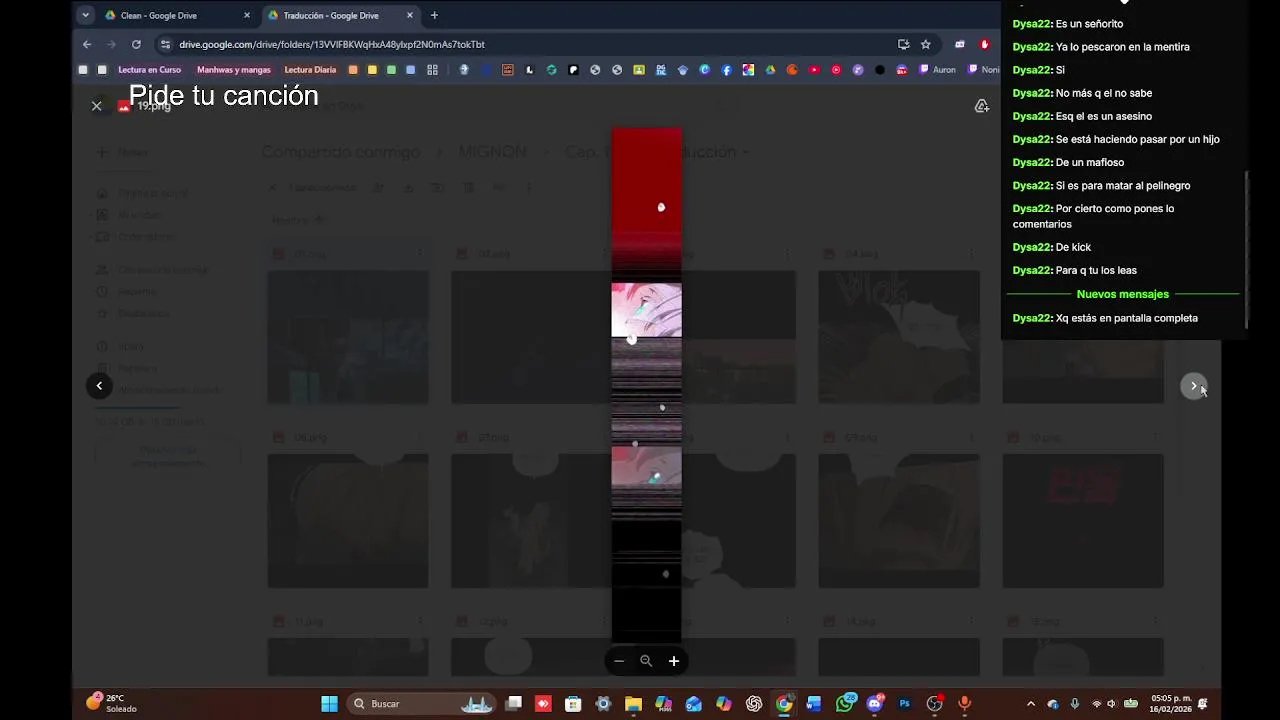1280x720 pixels.
Task: Zoom in on the preview image
Action: pyautogui.click(x=674, y=661)
